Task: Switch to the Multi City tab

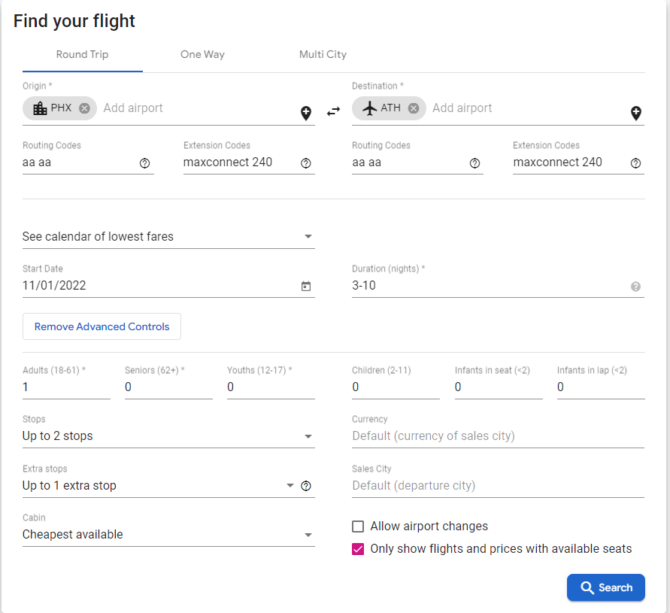Action: click(x=323, y=55)
